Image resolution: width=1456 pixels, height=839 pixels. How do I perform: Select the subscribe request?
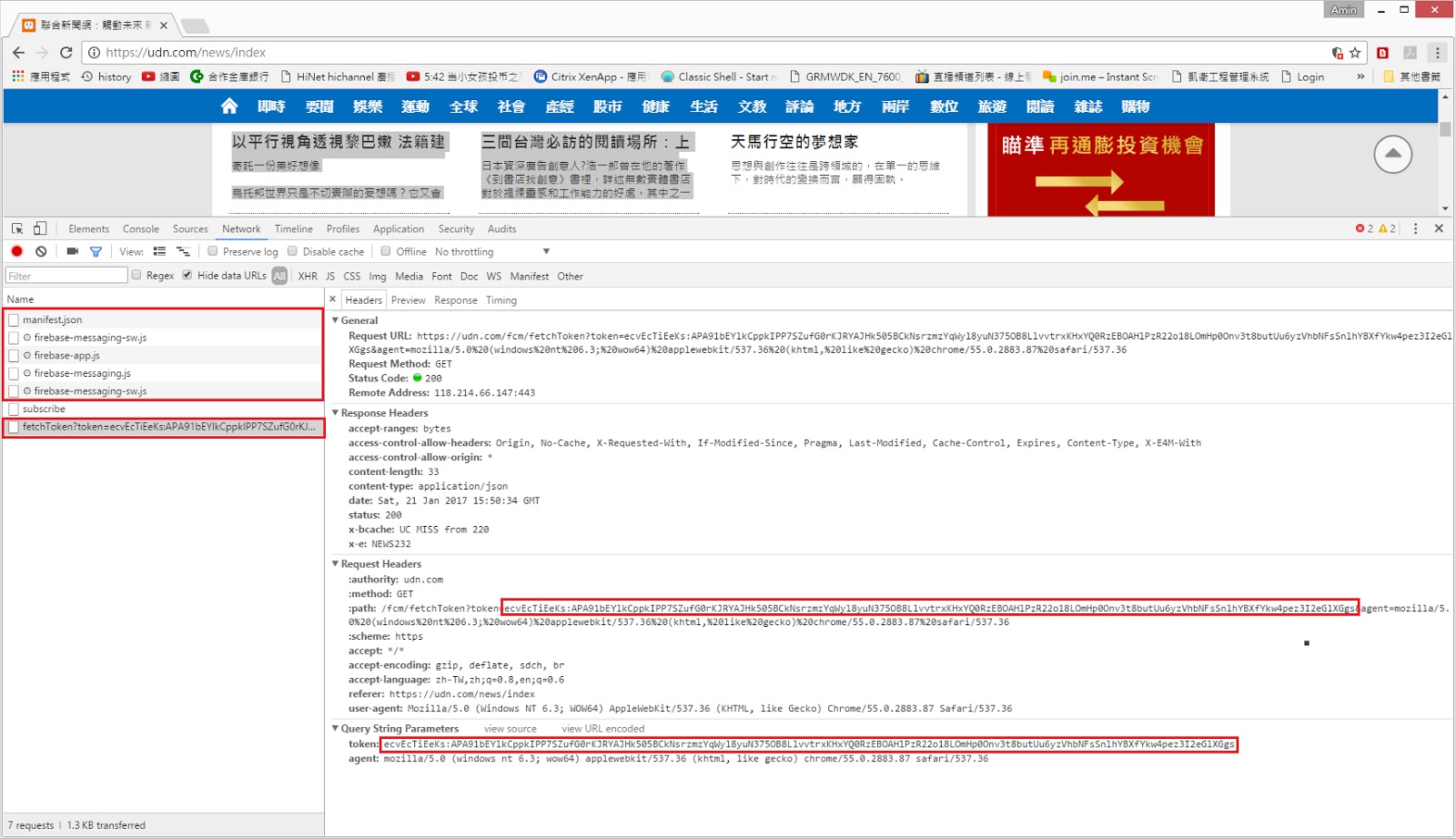click(x=164, y=409)
